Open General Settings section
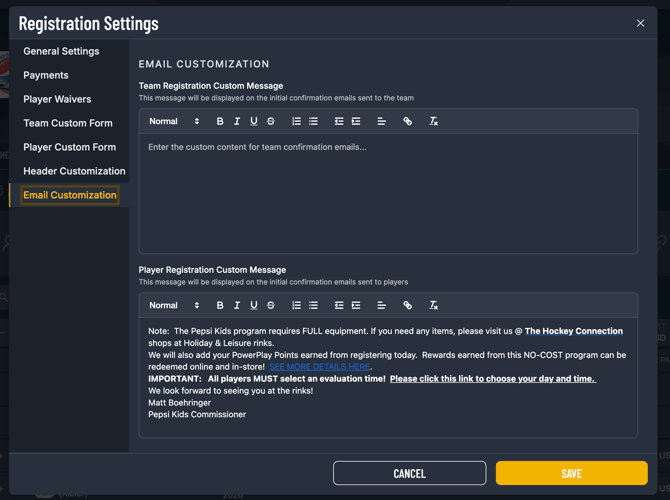The width and height of the screenshot is (670, 500). pos(61,51)
